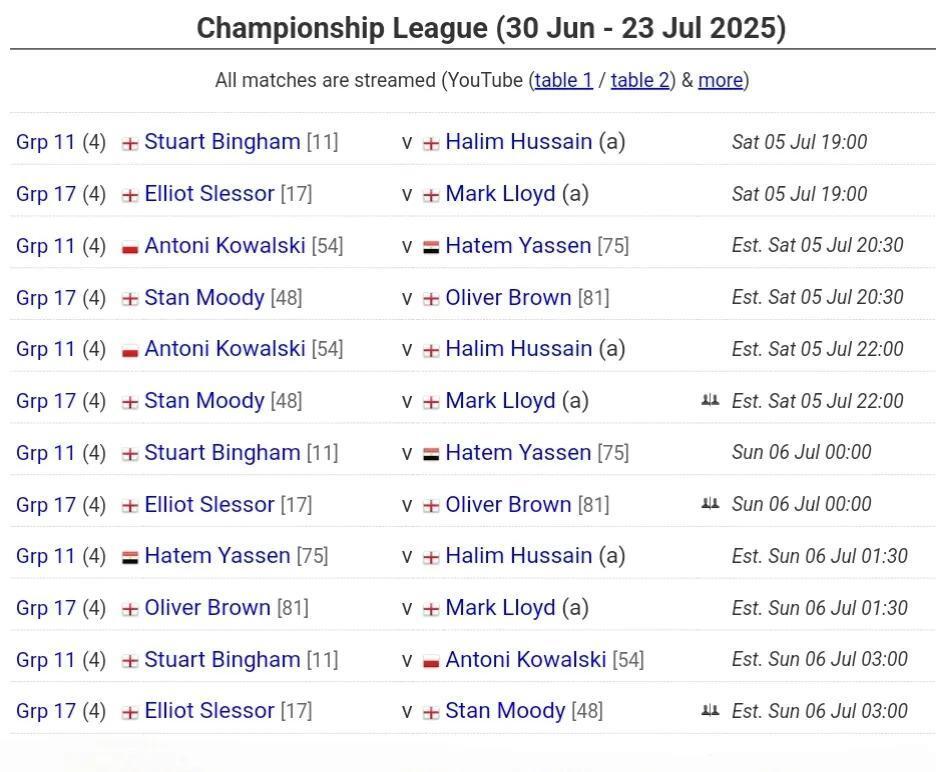Select the Grp 11 (4) link on the first row

61,142
